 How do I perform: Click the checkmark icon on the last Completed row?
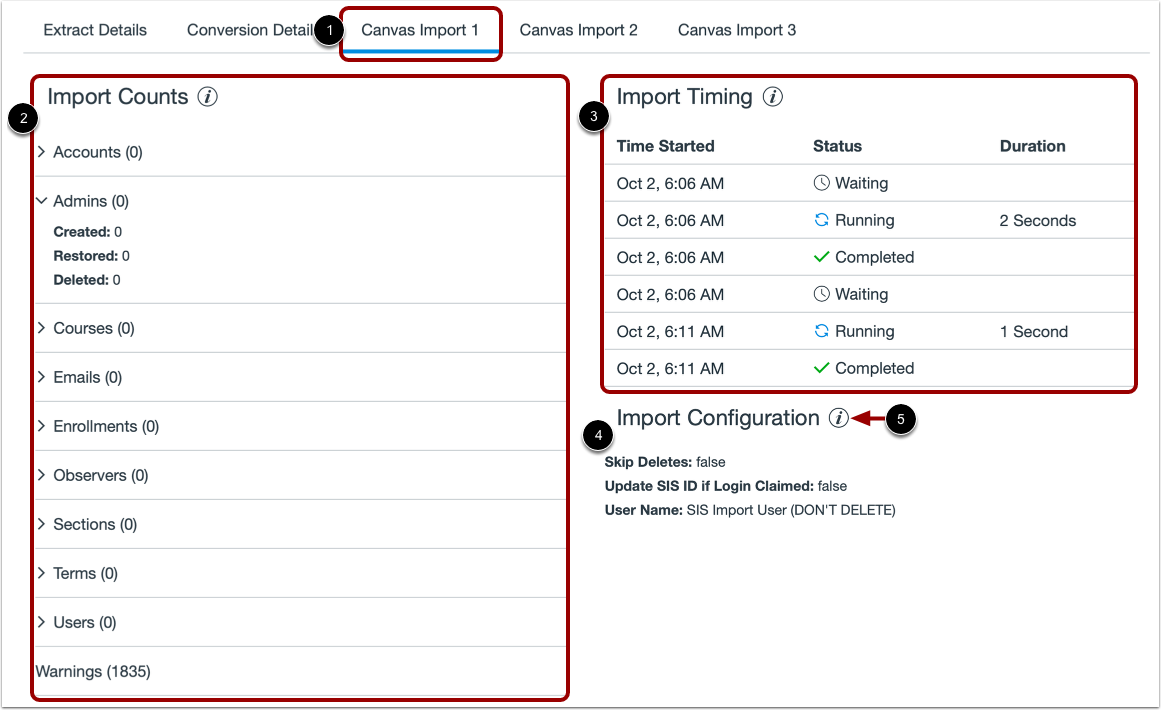pos(820,368)
